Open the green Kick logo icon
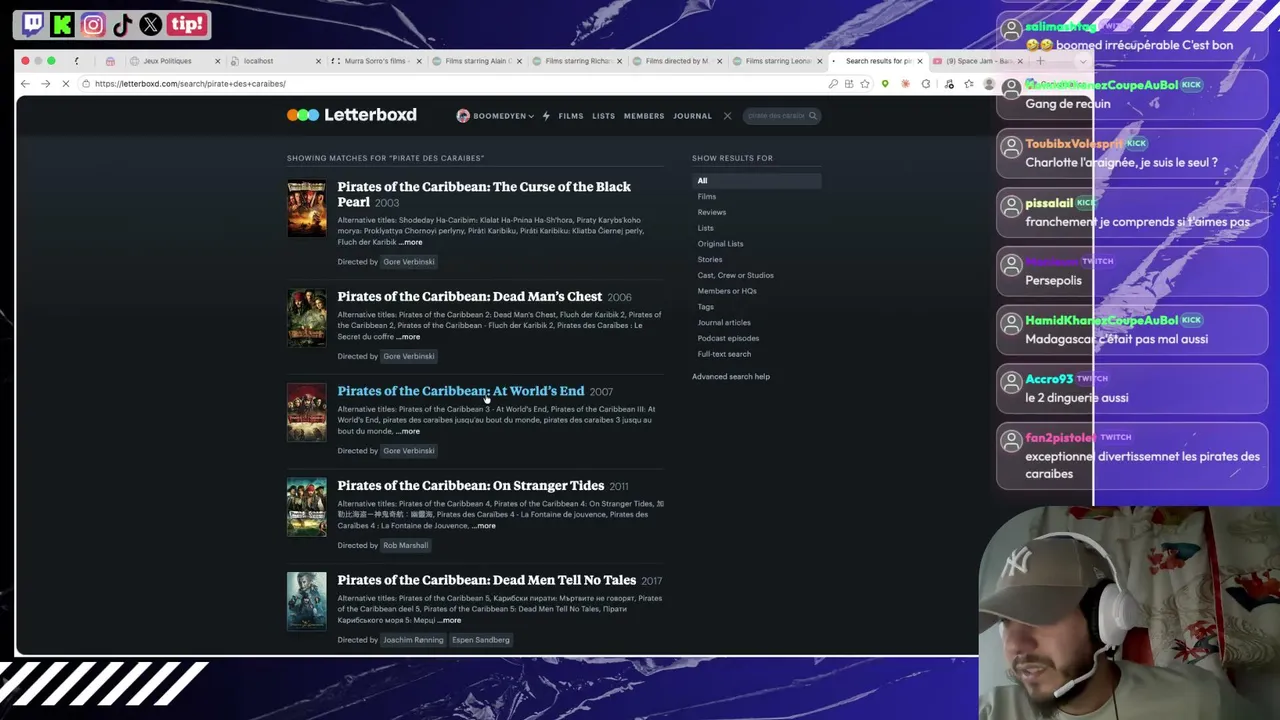This screenshot has height=720, width=1280. pos(63,24)
